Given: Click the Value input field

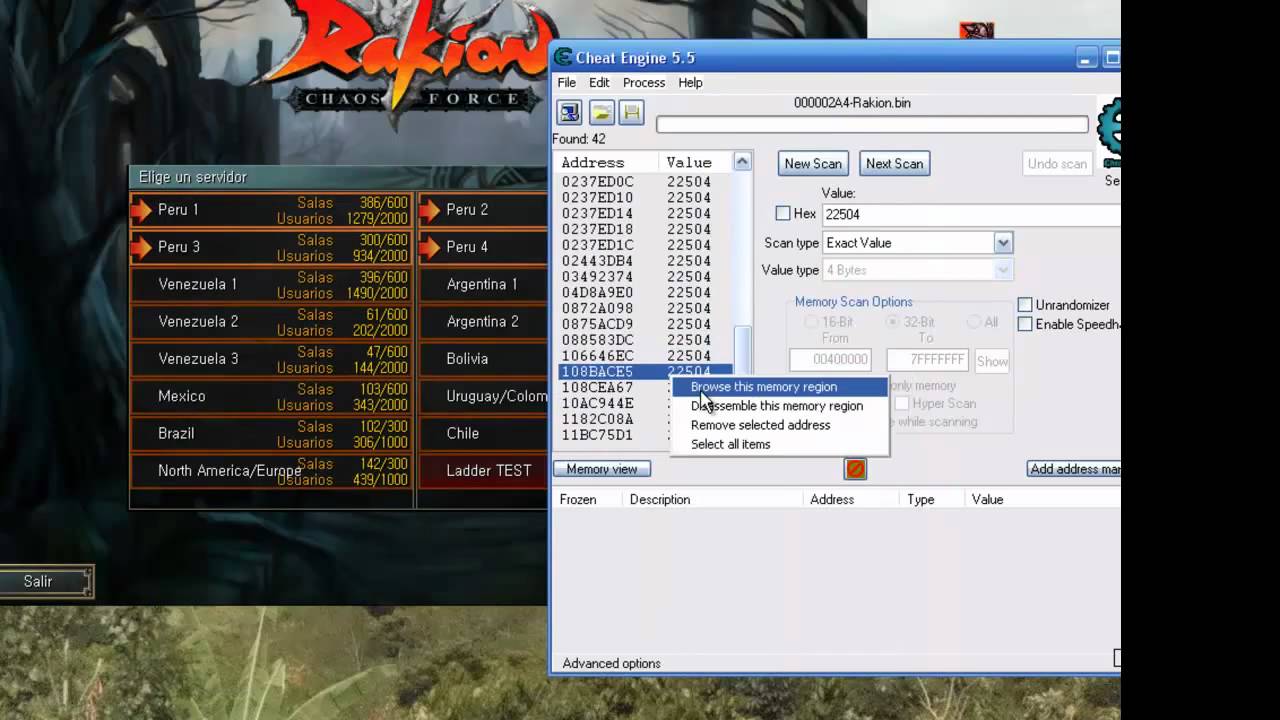Looking at the screenshot, I should [971, 214].
